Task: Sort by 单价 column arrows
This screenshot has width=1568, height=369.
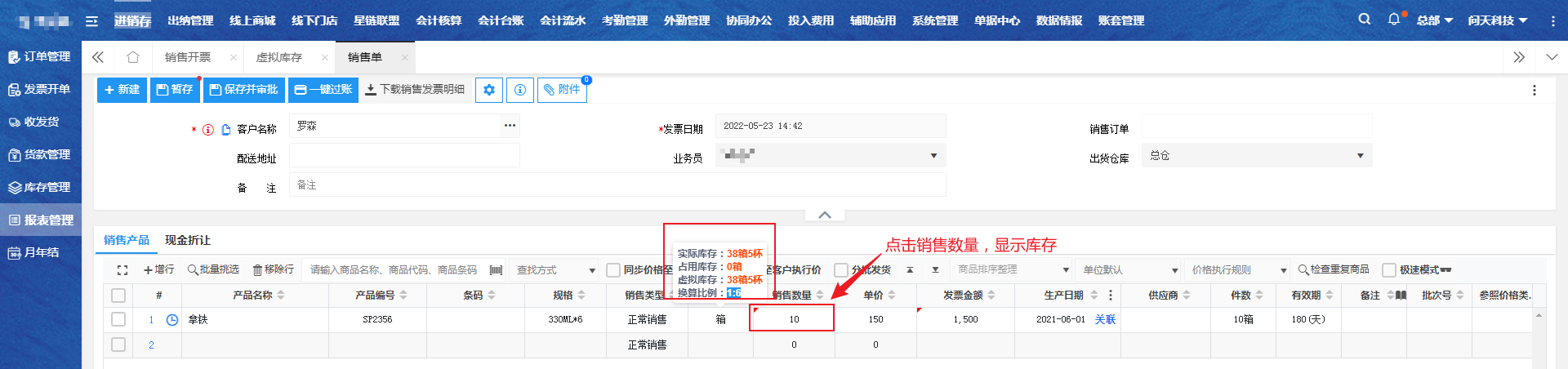Action: [x=892, y=296]
